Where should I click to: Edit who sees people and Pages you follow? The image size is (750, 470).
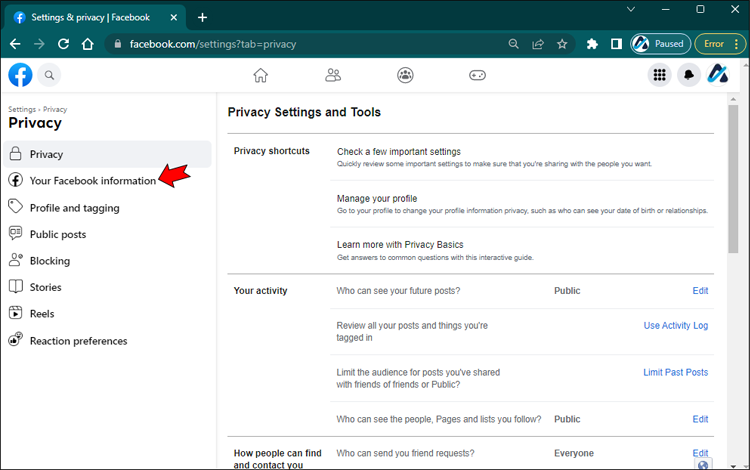click(700, 419)
